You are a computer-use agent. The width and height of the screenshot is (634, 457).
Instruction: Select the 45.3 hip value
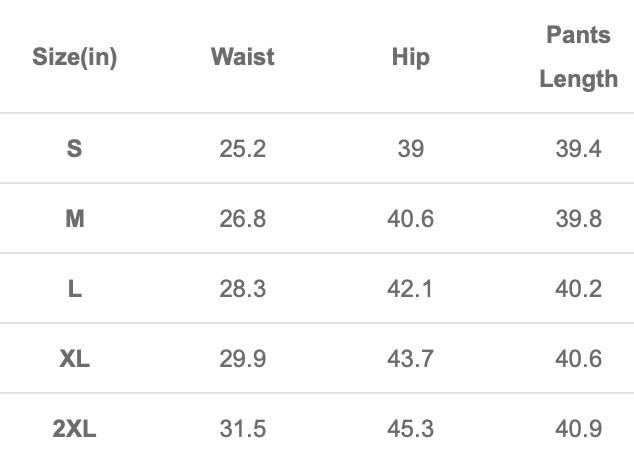pos(410,429)
